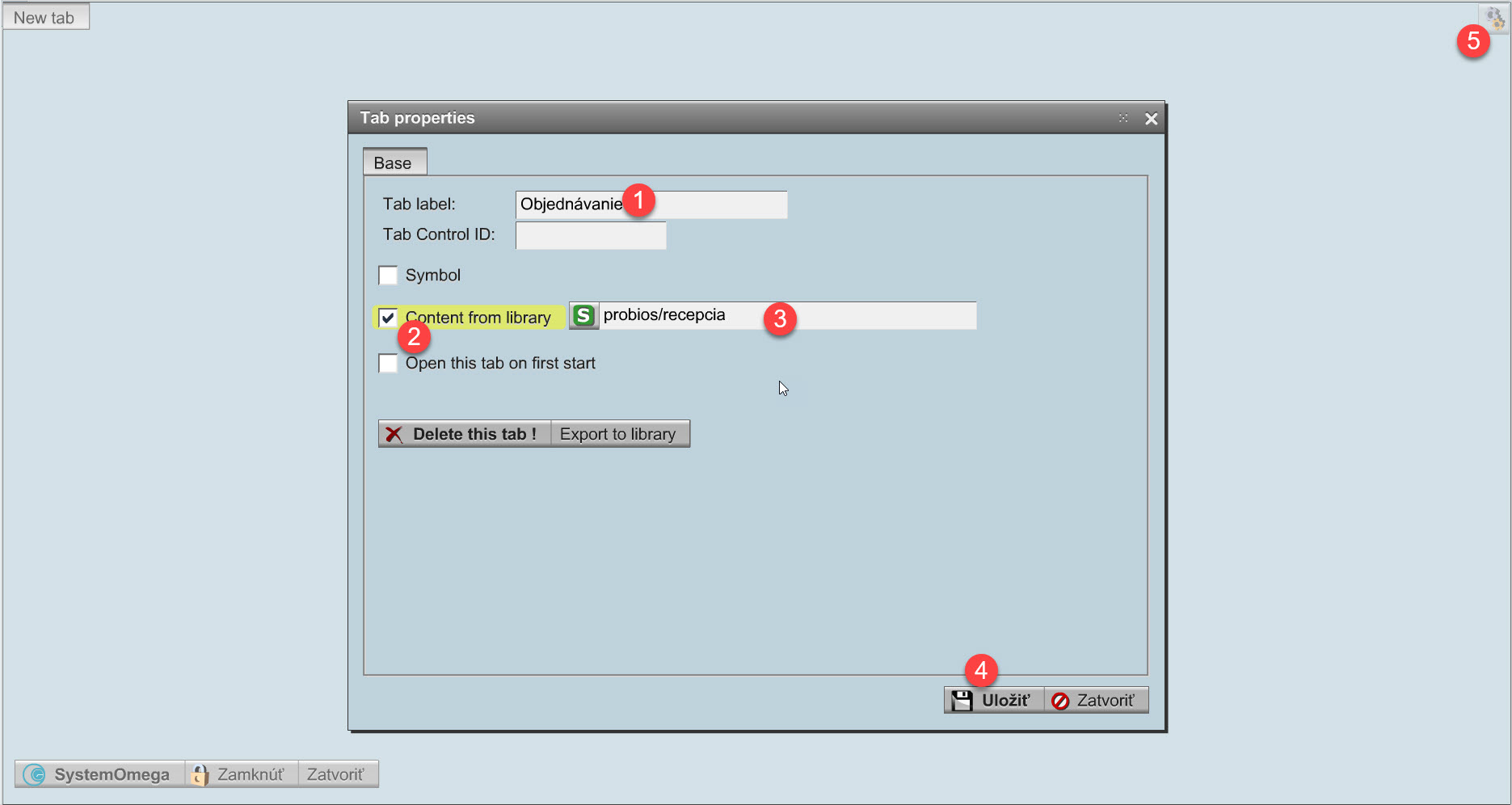Close the Tab properties dialog with X

click(x=1151, y=119)
